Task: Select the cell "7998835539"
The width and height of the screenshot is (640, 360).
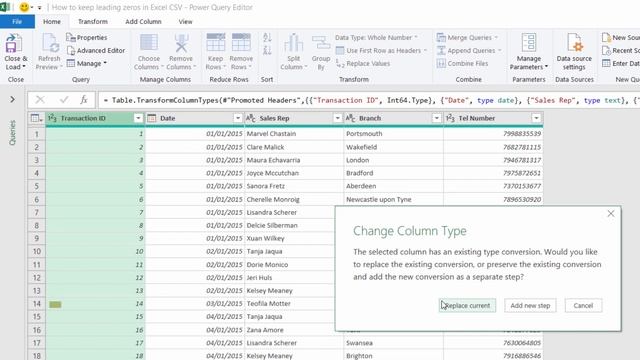Action: (x=493, y=134)
